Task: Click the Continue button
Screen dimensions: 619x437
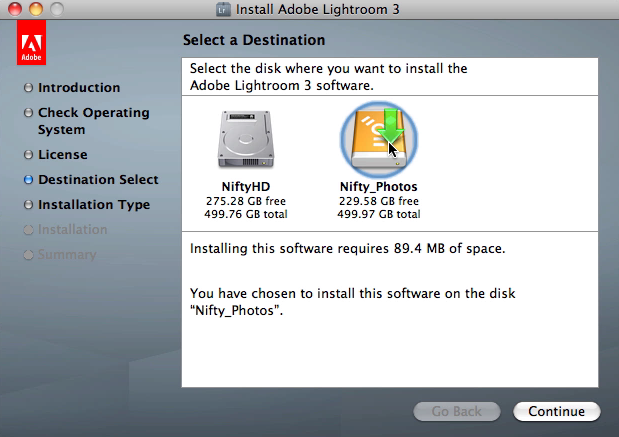Action: tap(557, 411)
